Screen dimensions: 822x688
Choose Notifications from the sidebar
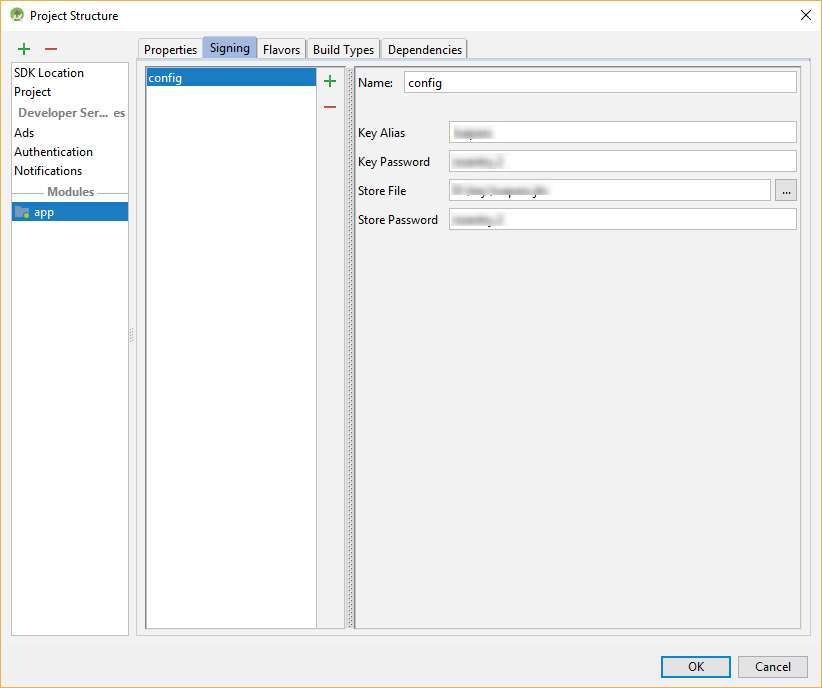click(x=48, y=171)
